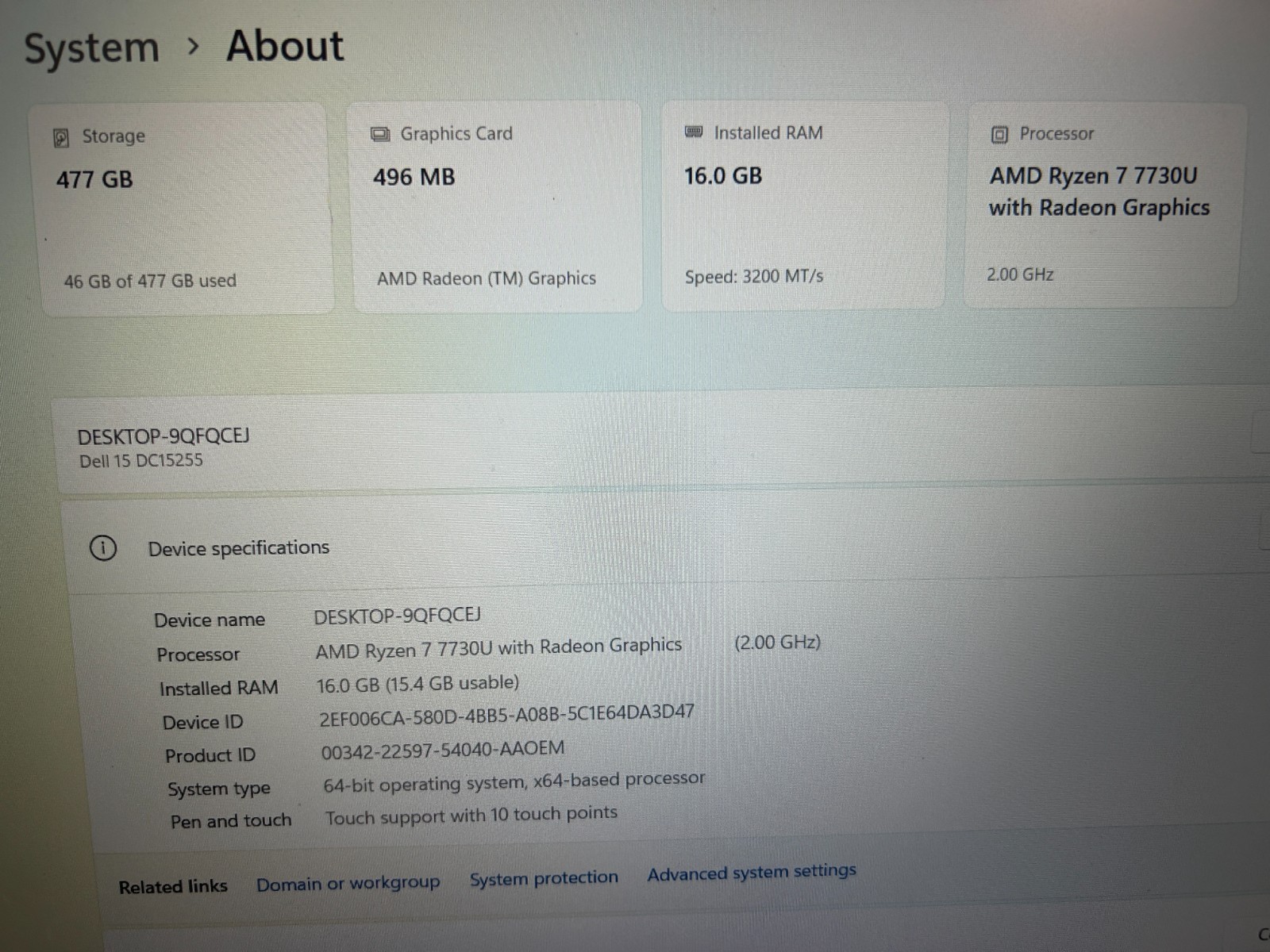The height and width of the screenshot is (952, 1270).
Task: Click '(2.00 GHz)' in specifications row
Action: coord(777,642)
